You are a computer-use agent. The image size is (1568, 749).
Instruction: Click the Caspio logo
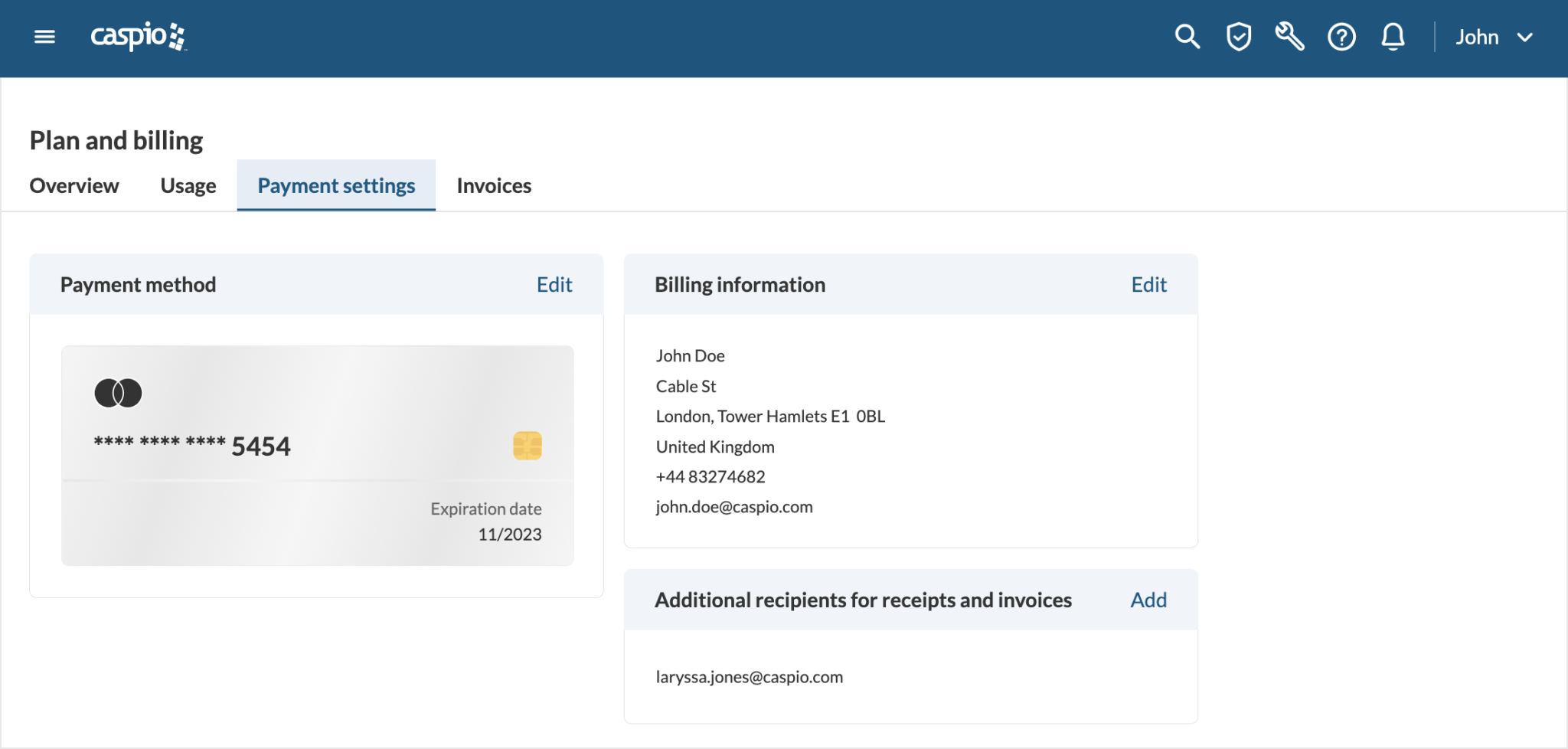tap(138, 37)
